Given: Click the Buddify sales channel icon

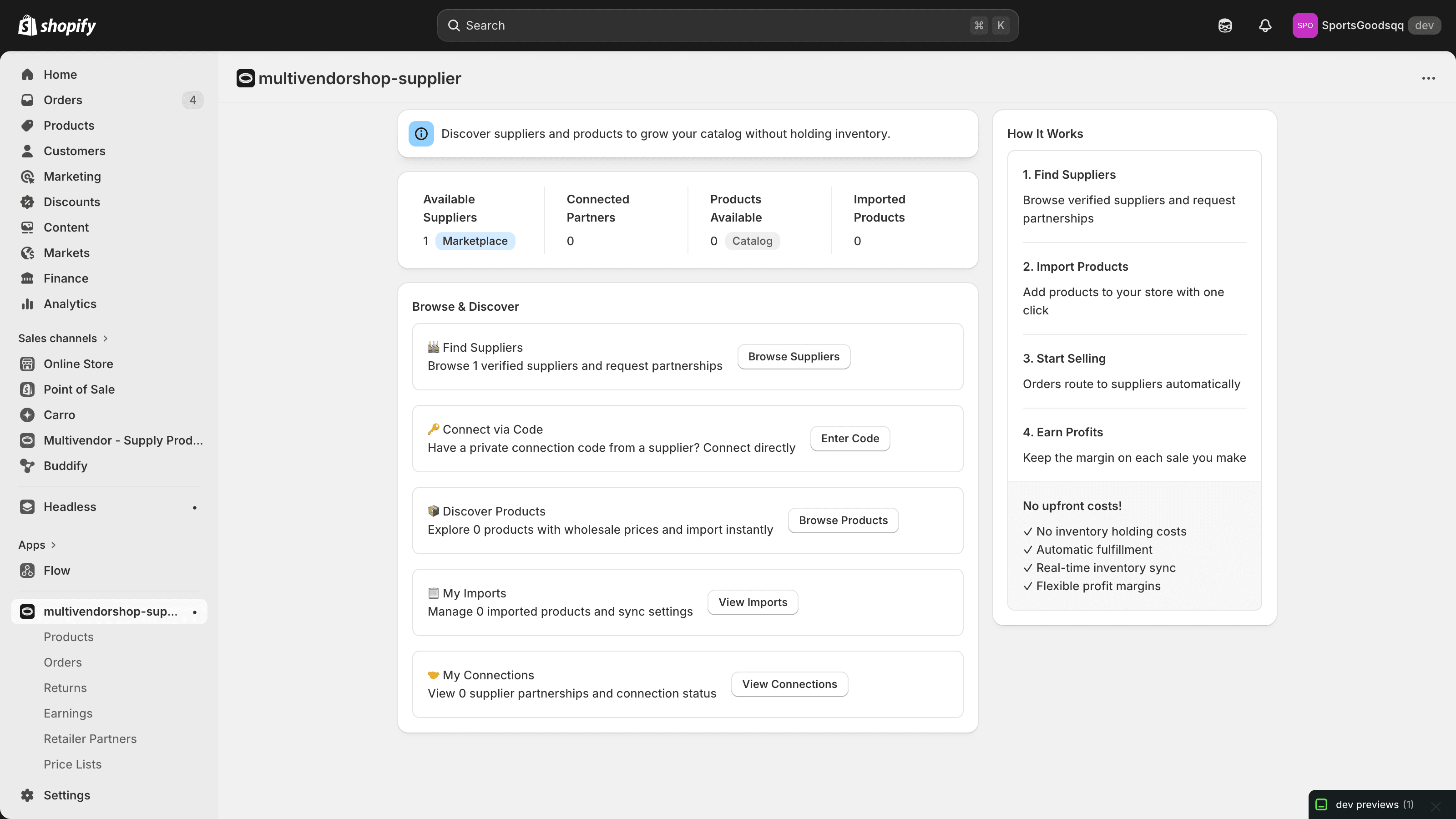Looking at the screenshot, I should click(x=27, y=466).
